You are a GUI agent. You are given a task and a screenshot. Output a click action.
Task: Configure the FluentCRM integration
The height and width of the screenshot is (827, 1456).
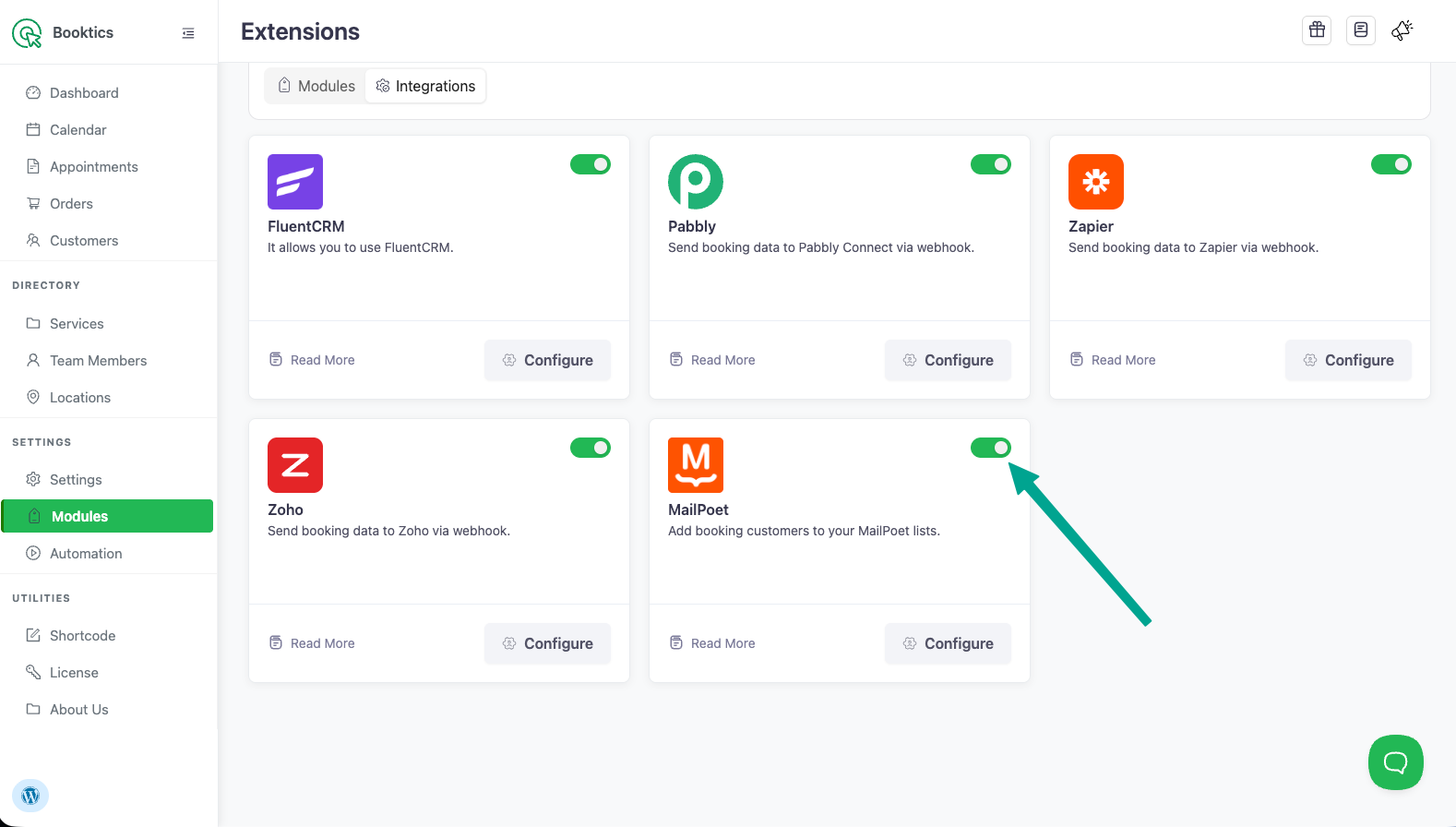click(547, 360)
